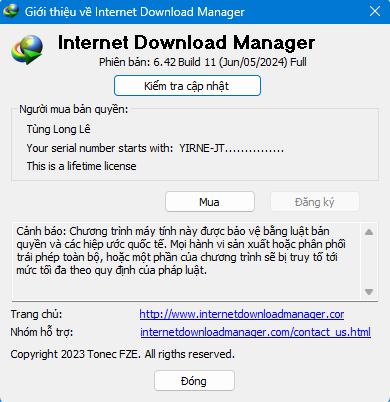Close the About window with X
Screen dimensions: 390x402
(x=375, y=11)
